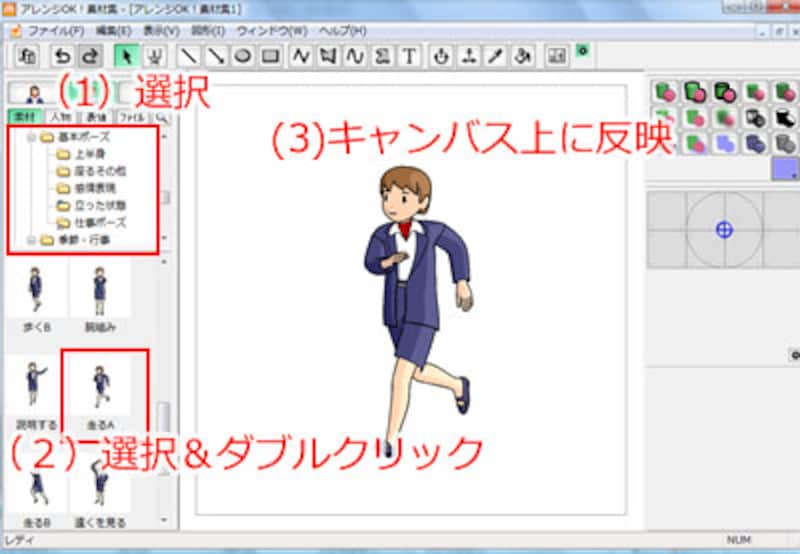Select the 季節・行事 folder
800x554 pixels.
76,240
